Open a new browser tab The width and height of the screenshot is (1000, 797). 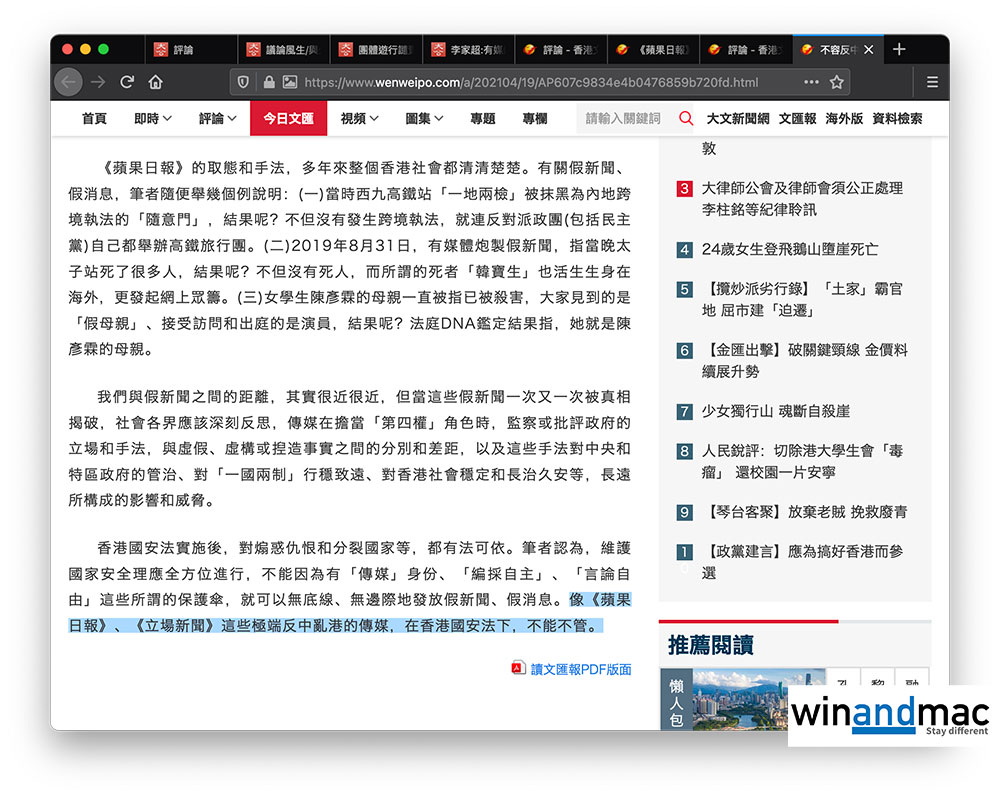tap(899, 49)
